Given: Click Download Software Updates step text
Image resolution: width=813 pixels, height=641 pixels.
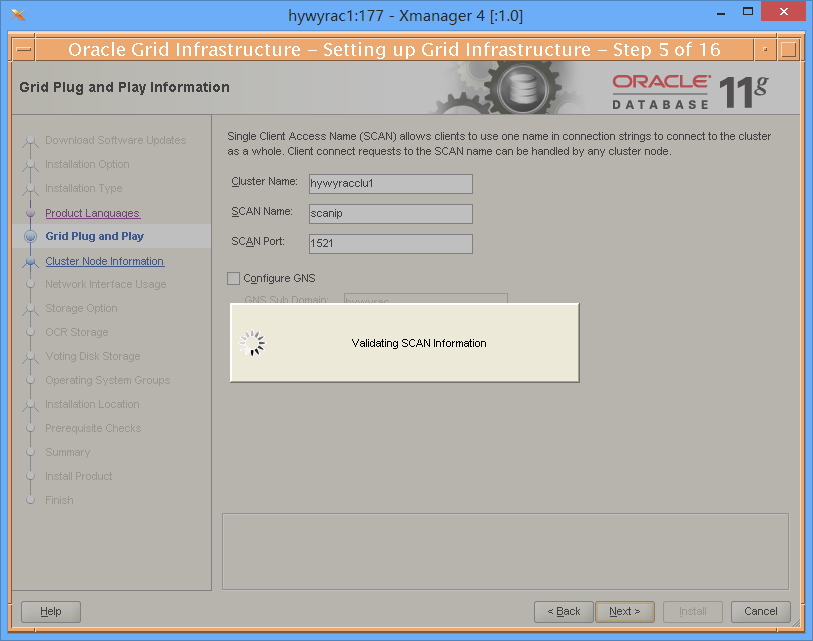Looking at the screenshot, I should point(116,141).
